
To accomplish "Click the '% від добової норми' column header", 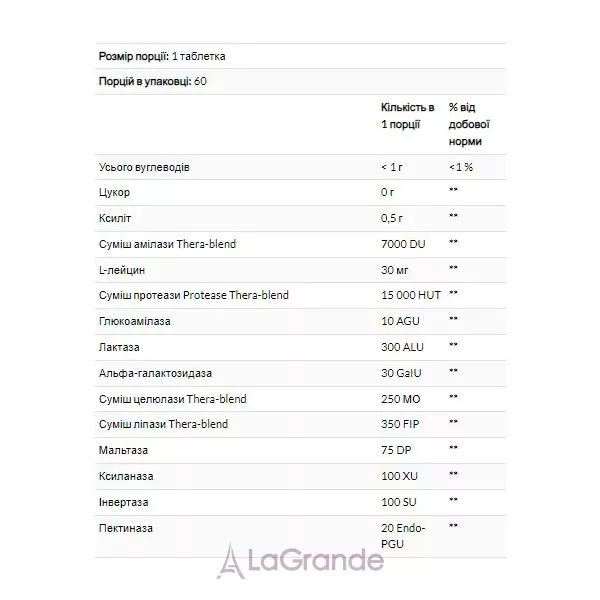I will (x=469, y=124).
